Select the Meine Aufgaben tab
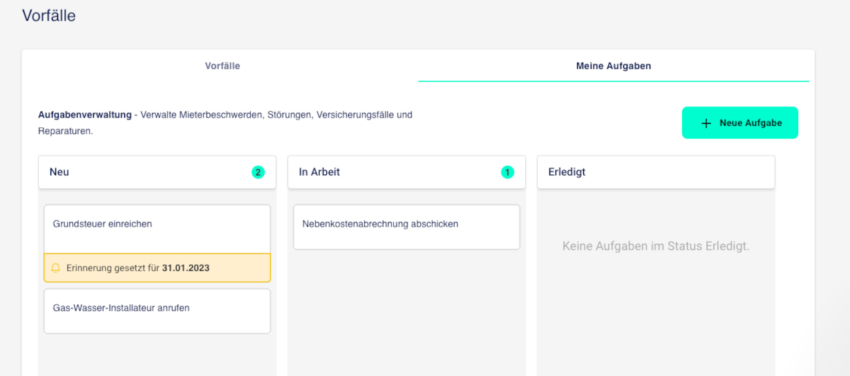This screenshot has height=376, width=850. coord(614,66)
